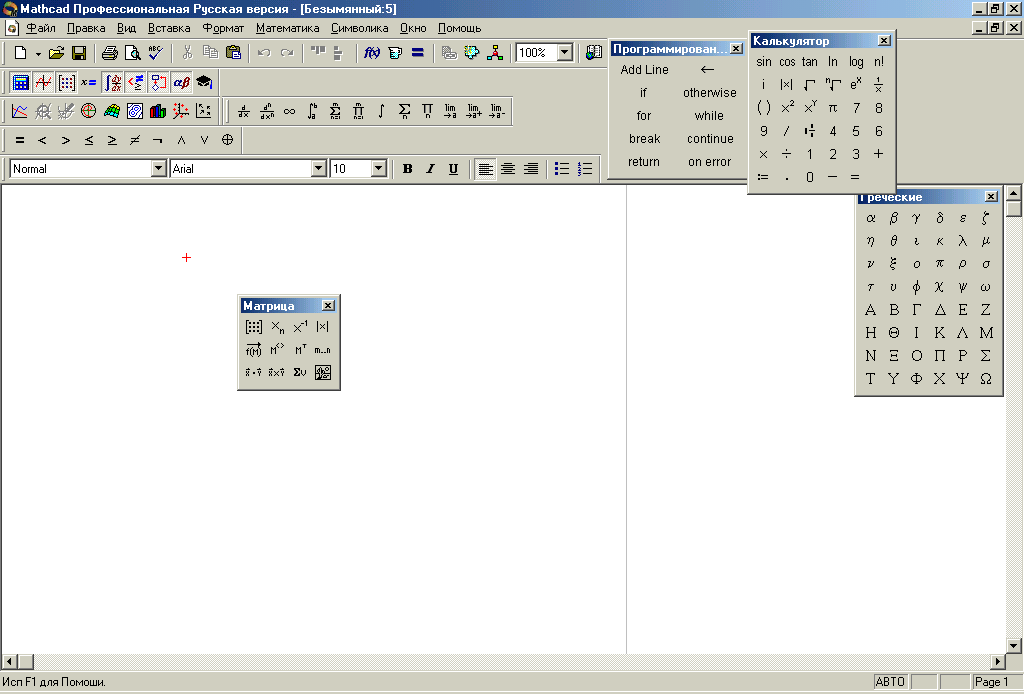
Task: Insert the capital Omega letter
Action: click(985, 379)
